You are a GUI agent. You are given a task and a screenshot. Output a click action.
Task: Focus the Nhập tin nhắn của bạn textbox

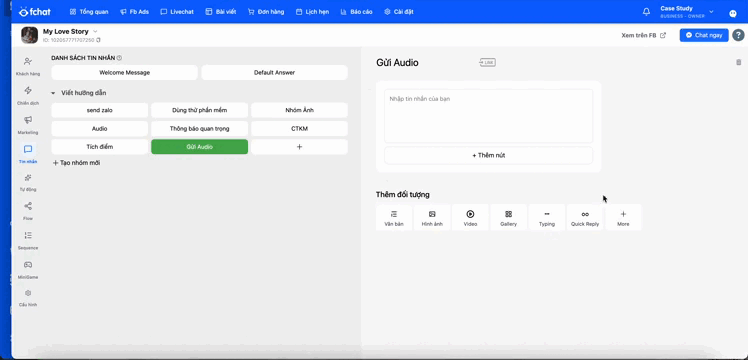pyautogui.click(x=488, y=116)
